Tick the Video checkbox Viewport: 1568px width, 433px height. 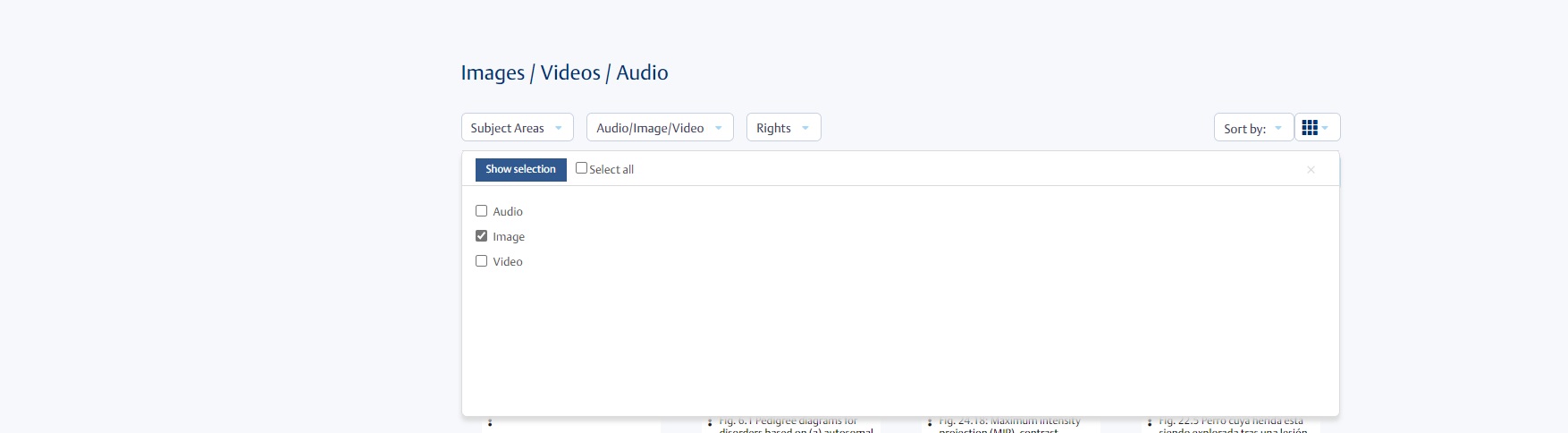(482, 261)
